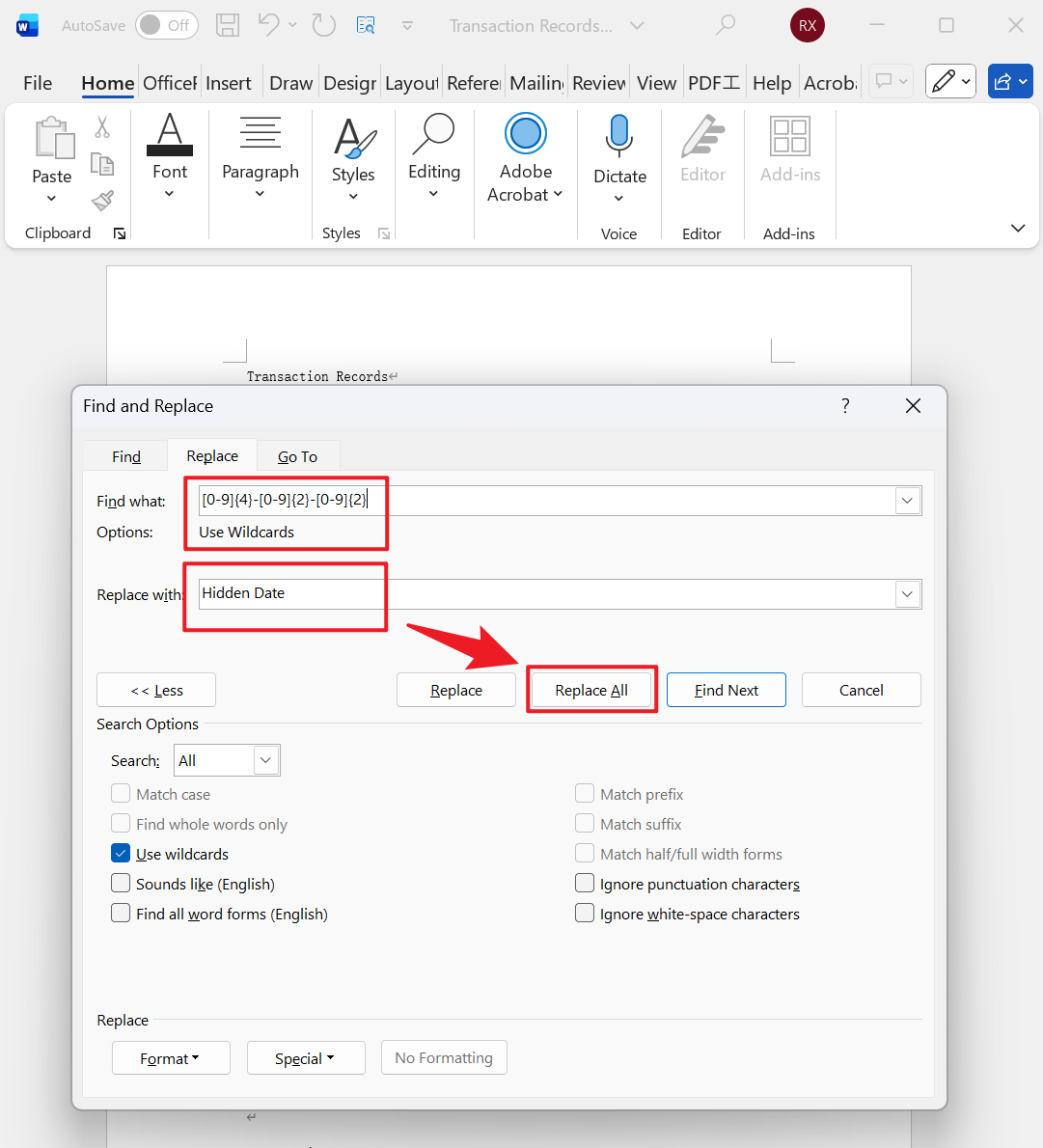Open the Adobe Acrobat ribbon icon
The image size is (1043, 1148).
pyautogui.click(x=526, y=134)
